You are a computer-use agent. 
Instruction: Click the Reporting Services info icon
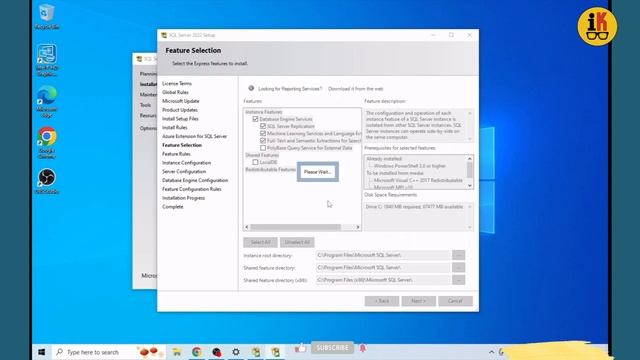(x=251, y=88)
